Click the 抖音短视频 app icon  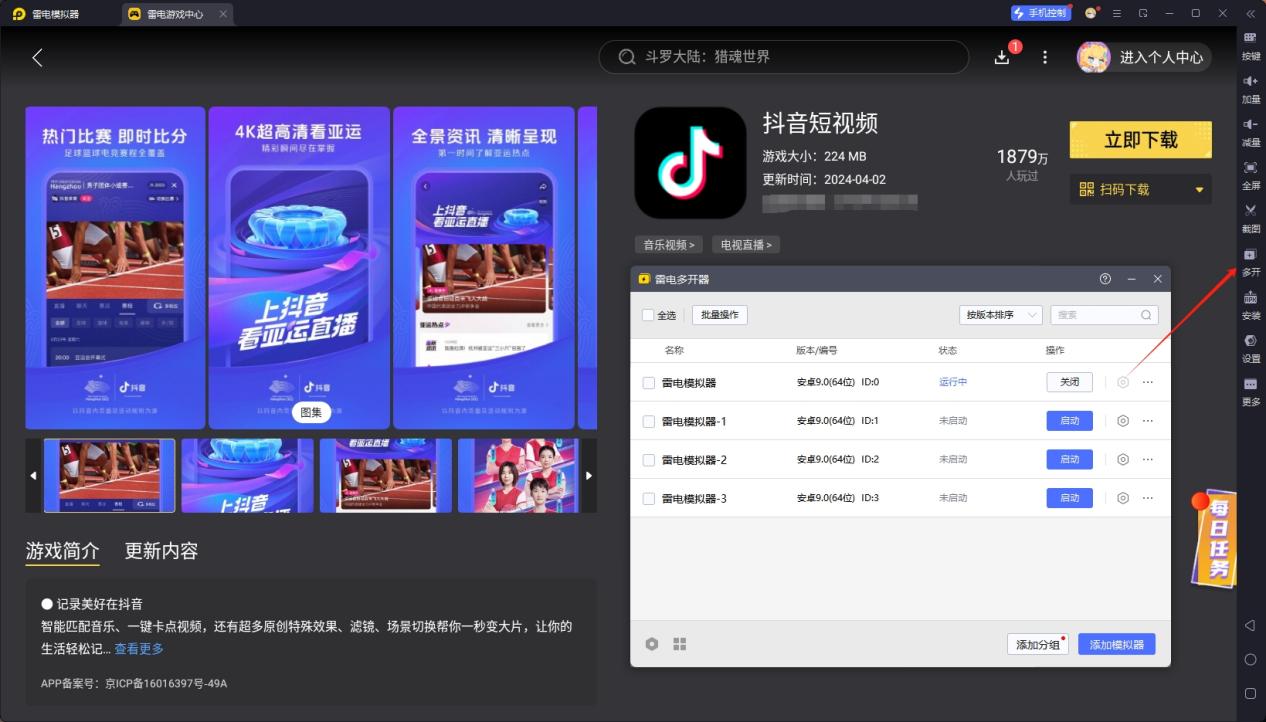click(690, 163)
